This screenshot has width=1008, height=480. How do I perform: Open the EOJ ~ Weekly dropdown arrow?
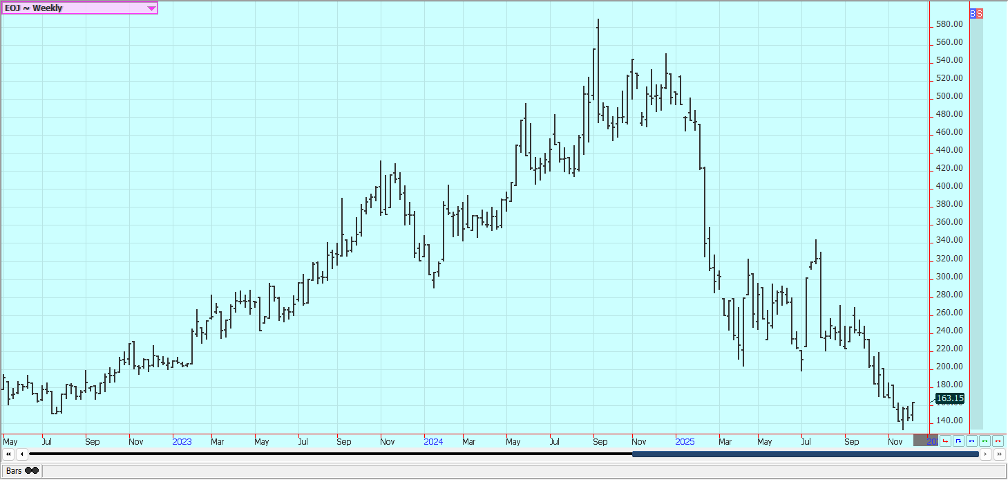coord(151,8)
